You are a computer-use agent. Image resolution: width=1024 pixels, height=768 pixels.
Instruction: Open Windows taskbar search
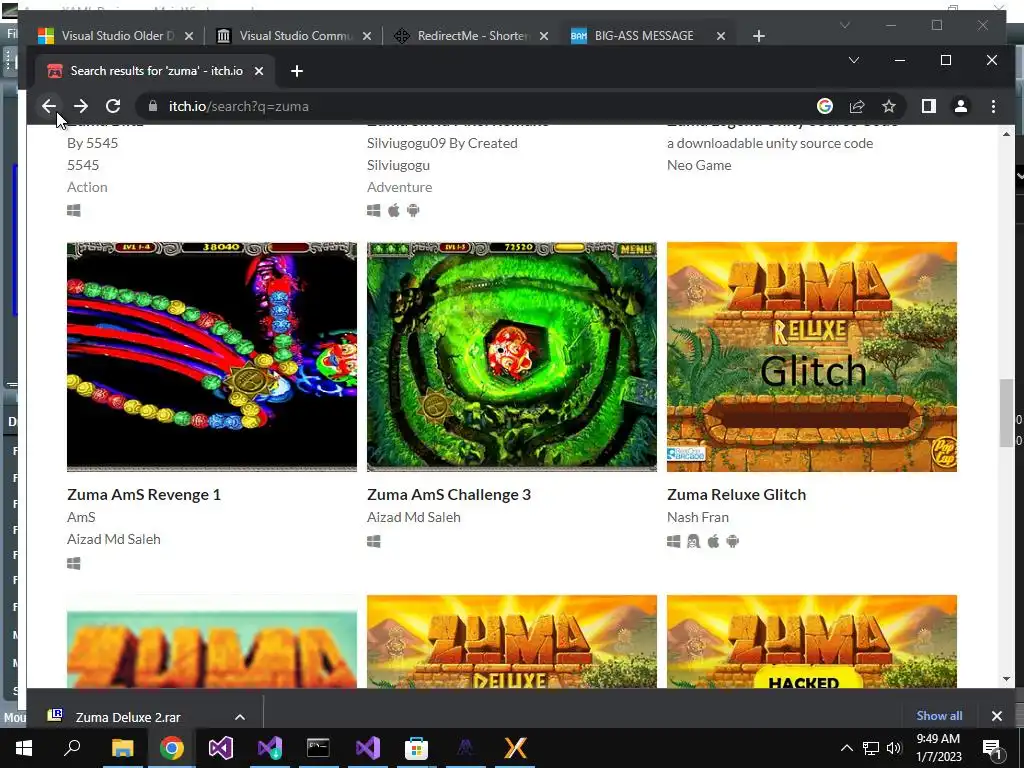pos(72,748)
